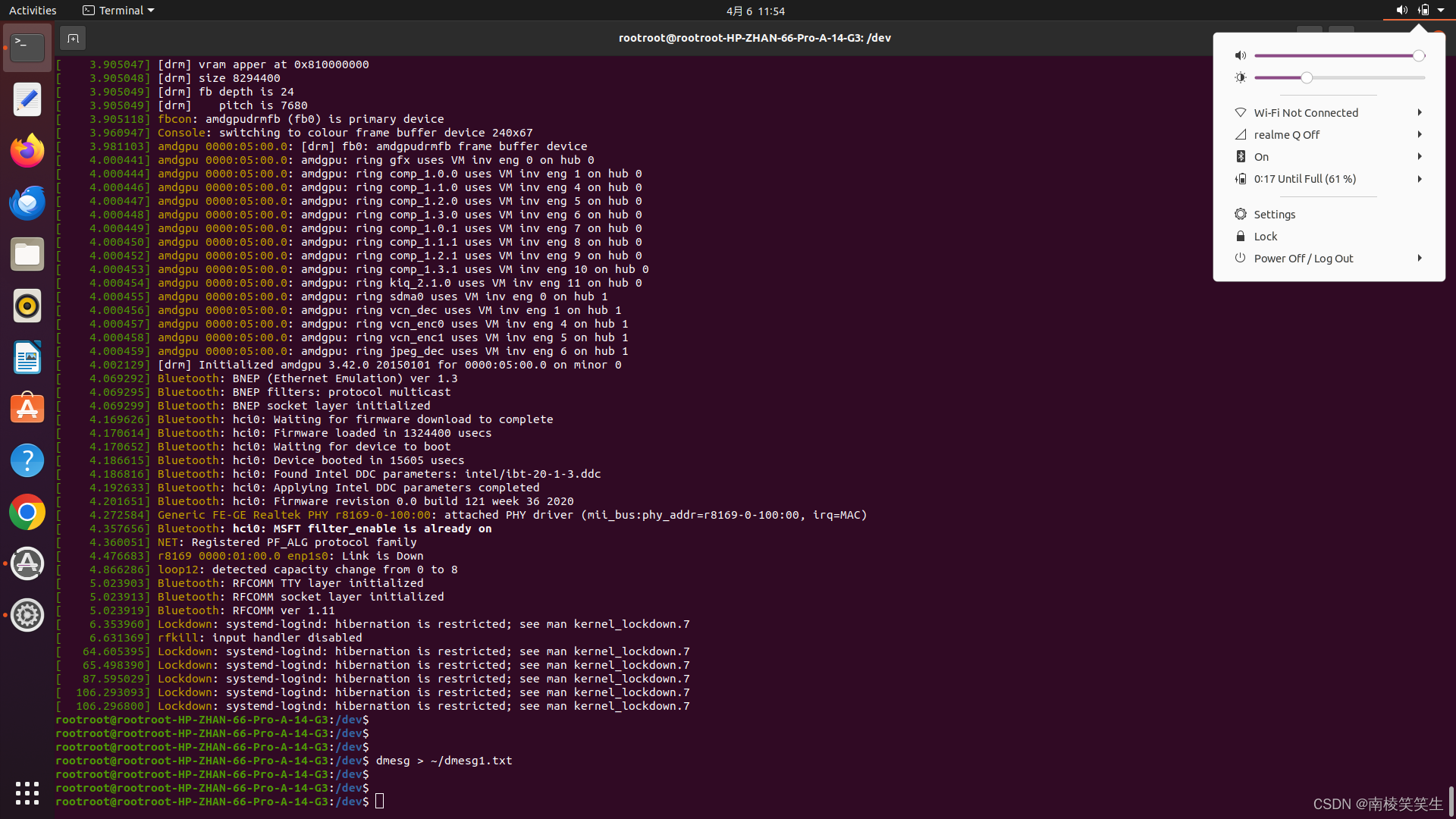
Task: Mute using the volume speaker icon
Action: [x=1241, y=55]
